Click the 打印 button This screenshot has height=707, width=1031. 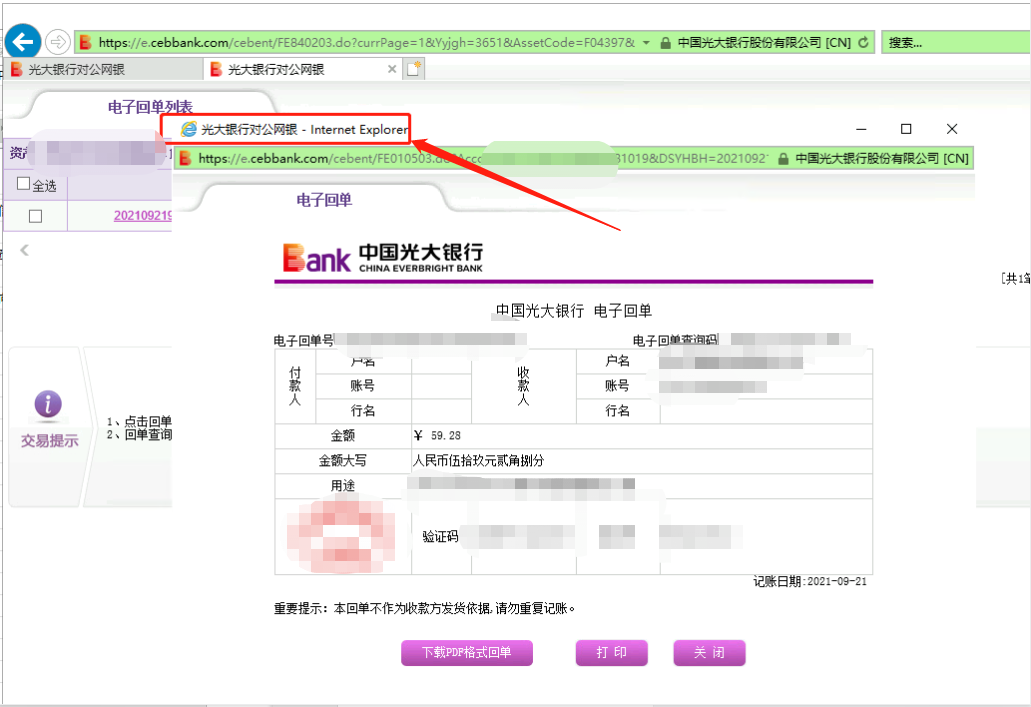[611, 652]
